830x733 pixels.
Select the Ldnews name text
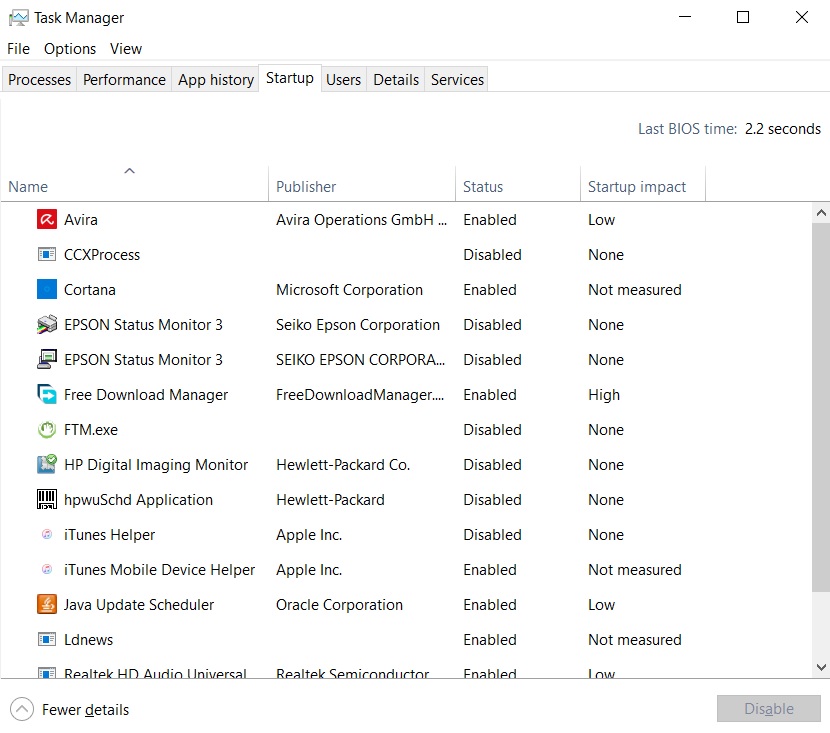pos(88,640)
